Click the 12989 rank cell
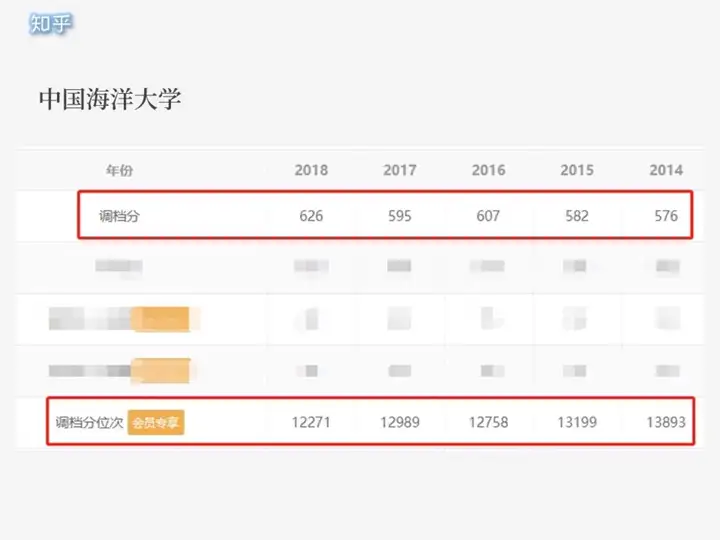This screenshot has width=720, height=540. click(400, 422)
